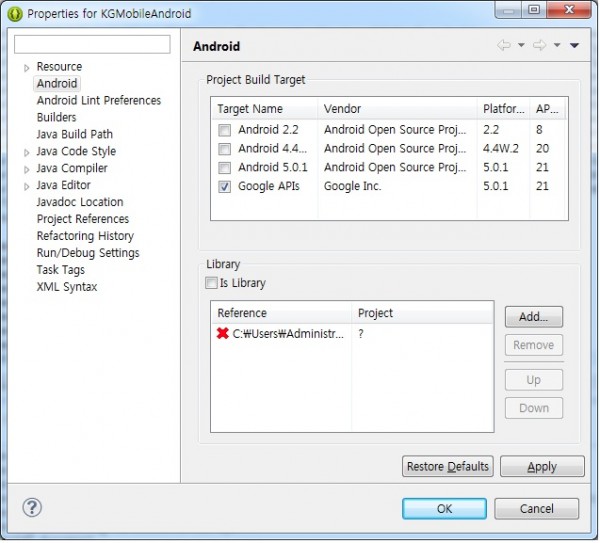
Task: Select Android Lint Preferences page
Action: point(99,101)
